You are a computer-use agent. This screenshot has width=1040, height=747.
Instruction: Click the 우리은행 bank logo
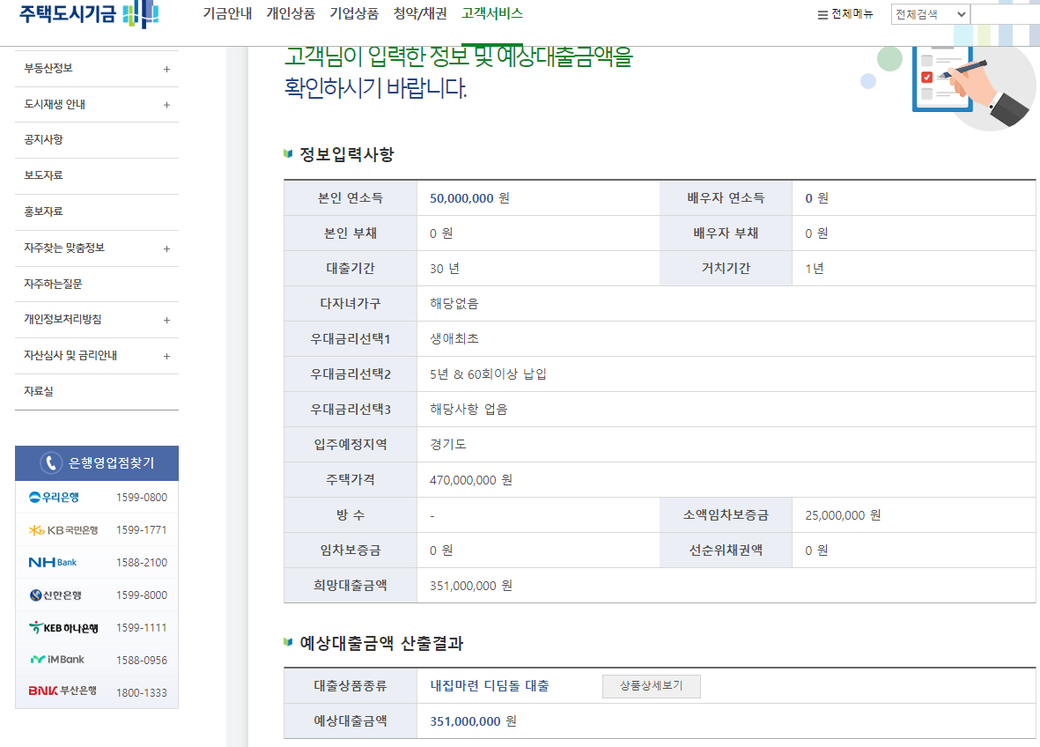pyautogui.click(x=54, y=497)
